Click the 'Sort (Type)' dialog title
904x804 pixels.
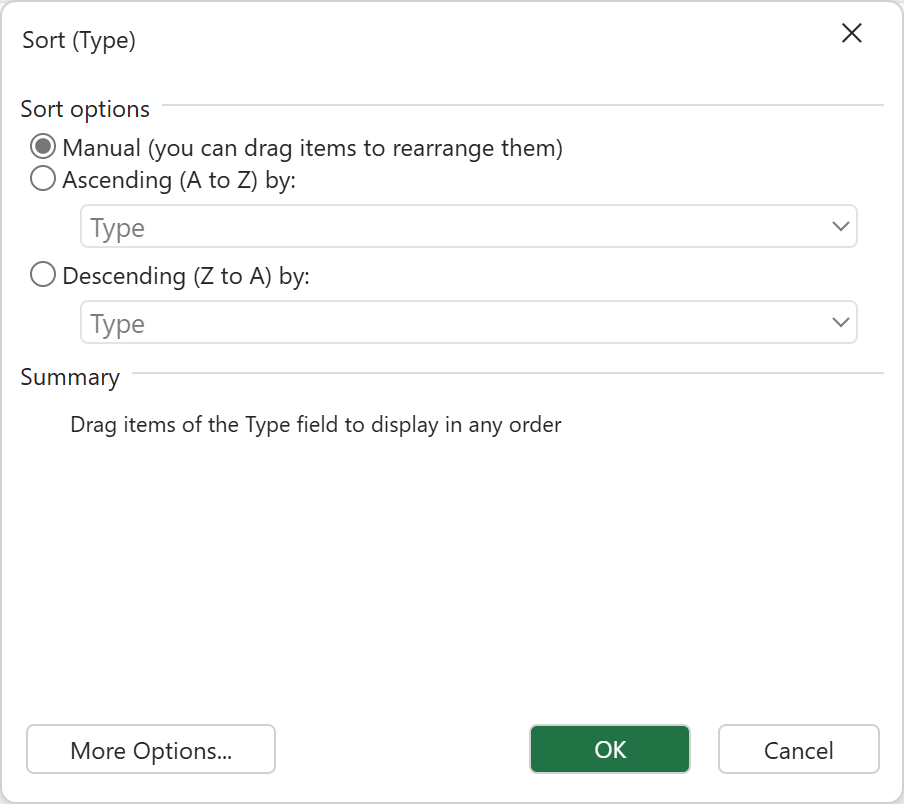pos(79,40)
